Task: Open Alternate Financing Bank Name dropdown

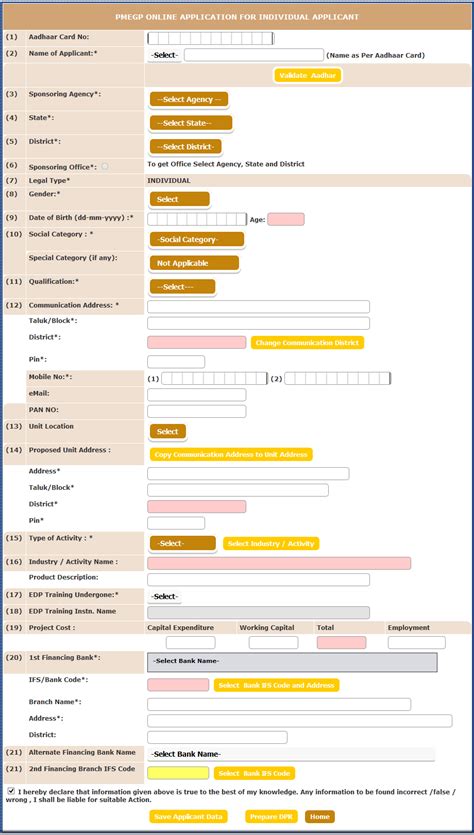Action: click(x=291, y=754)
